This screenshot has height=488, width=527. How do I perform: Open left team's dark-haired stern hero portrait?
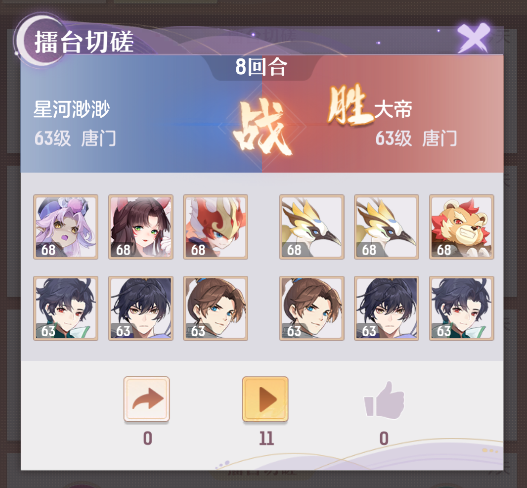(x=140, y=309)
